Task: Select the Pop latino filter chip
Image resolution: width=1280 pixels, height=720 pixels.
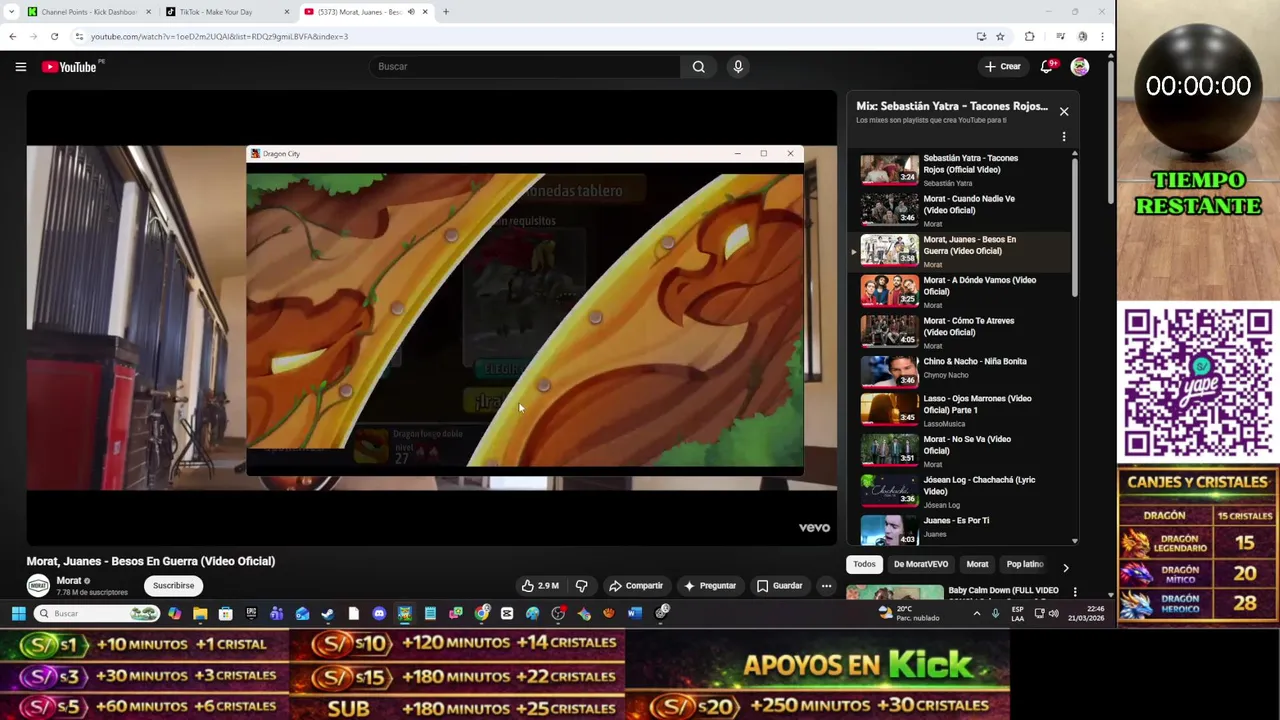Action: (x=1025, y=564)
